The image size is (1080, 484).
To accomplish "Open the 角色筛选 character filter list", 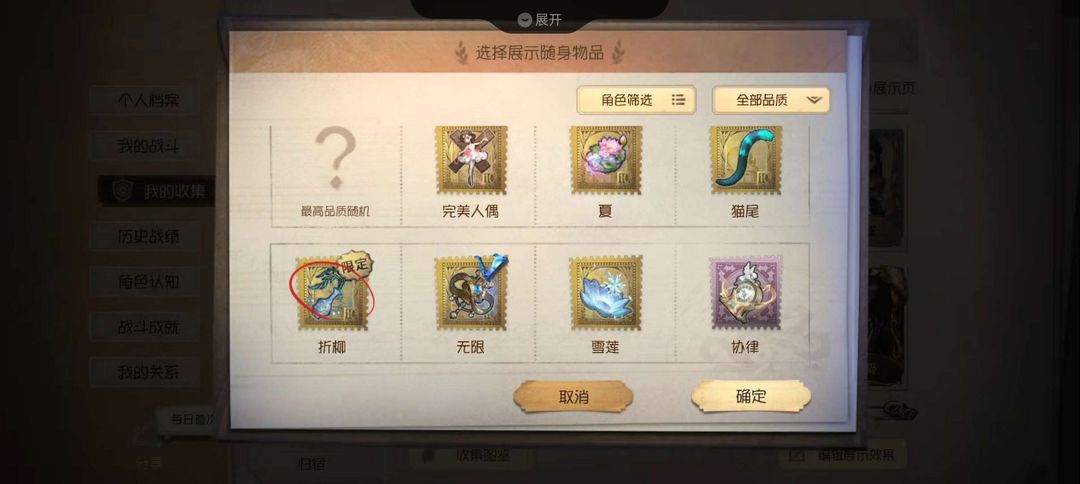I will pyautogui.click(x=636, y=100).
